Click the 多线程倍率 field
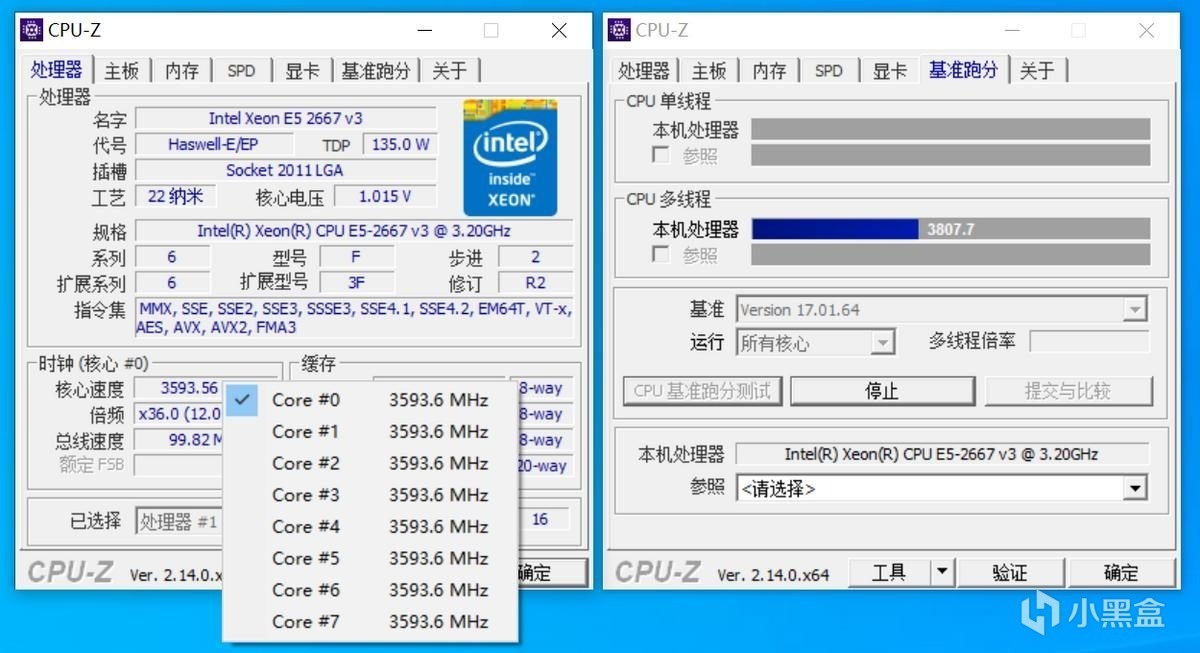This screenshot has height=653, width=1200. point(1090,342)
